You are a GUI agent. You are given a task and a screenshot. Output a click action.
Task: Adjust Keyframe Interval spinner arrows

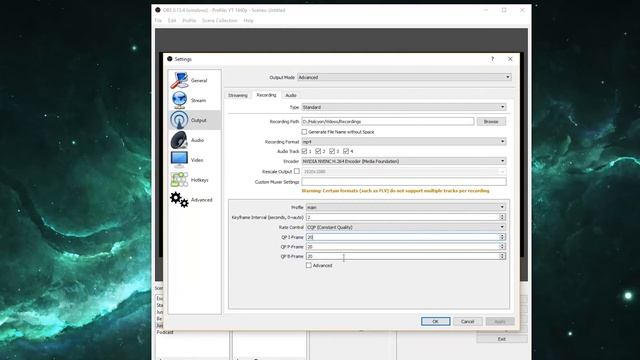tap(502, 217)
